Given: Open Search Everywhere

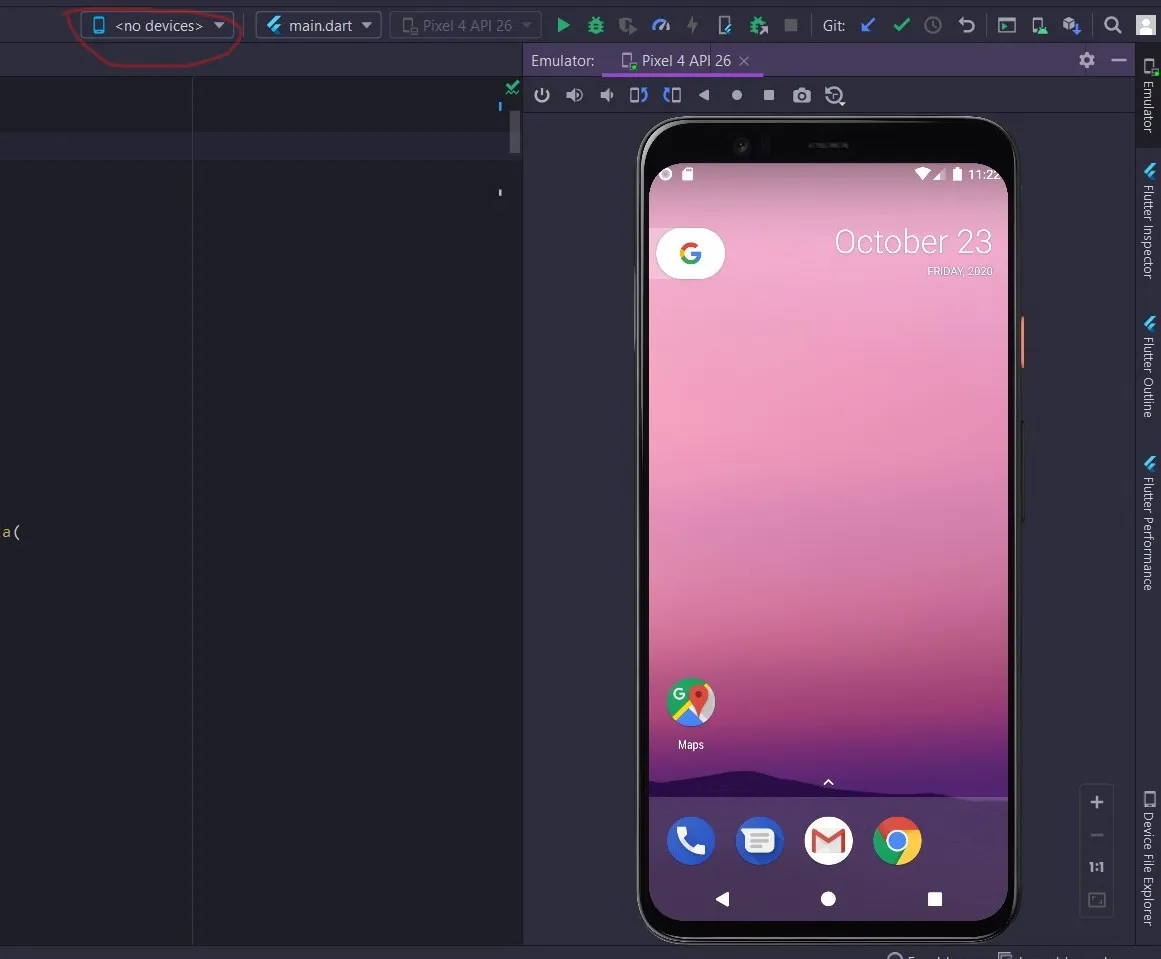Looking at the screenshot, I should click(x=1113, y=25).
